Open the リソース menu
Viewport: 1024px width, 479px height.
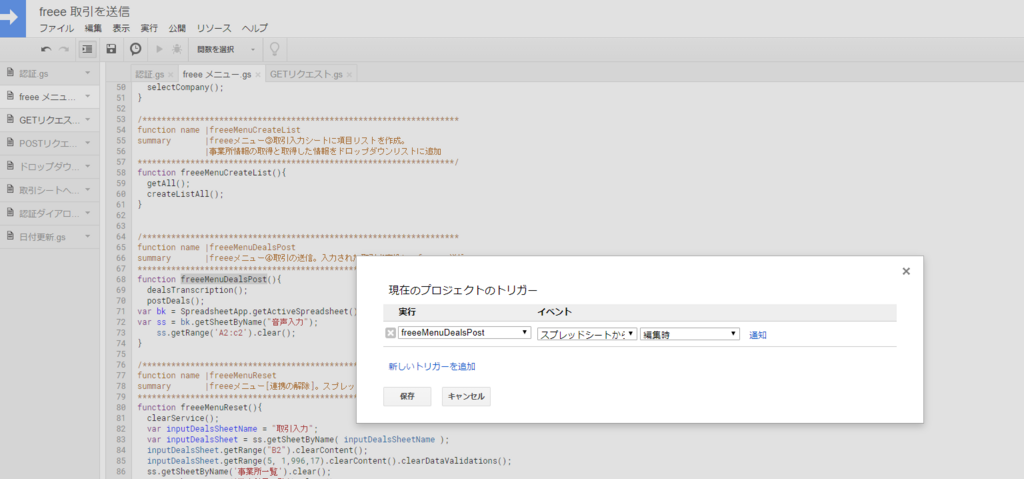coord(214,28)
